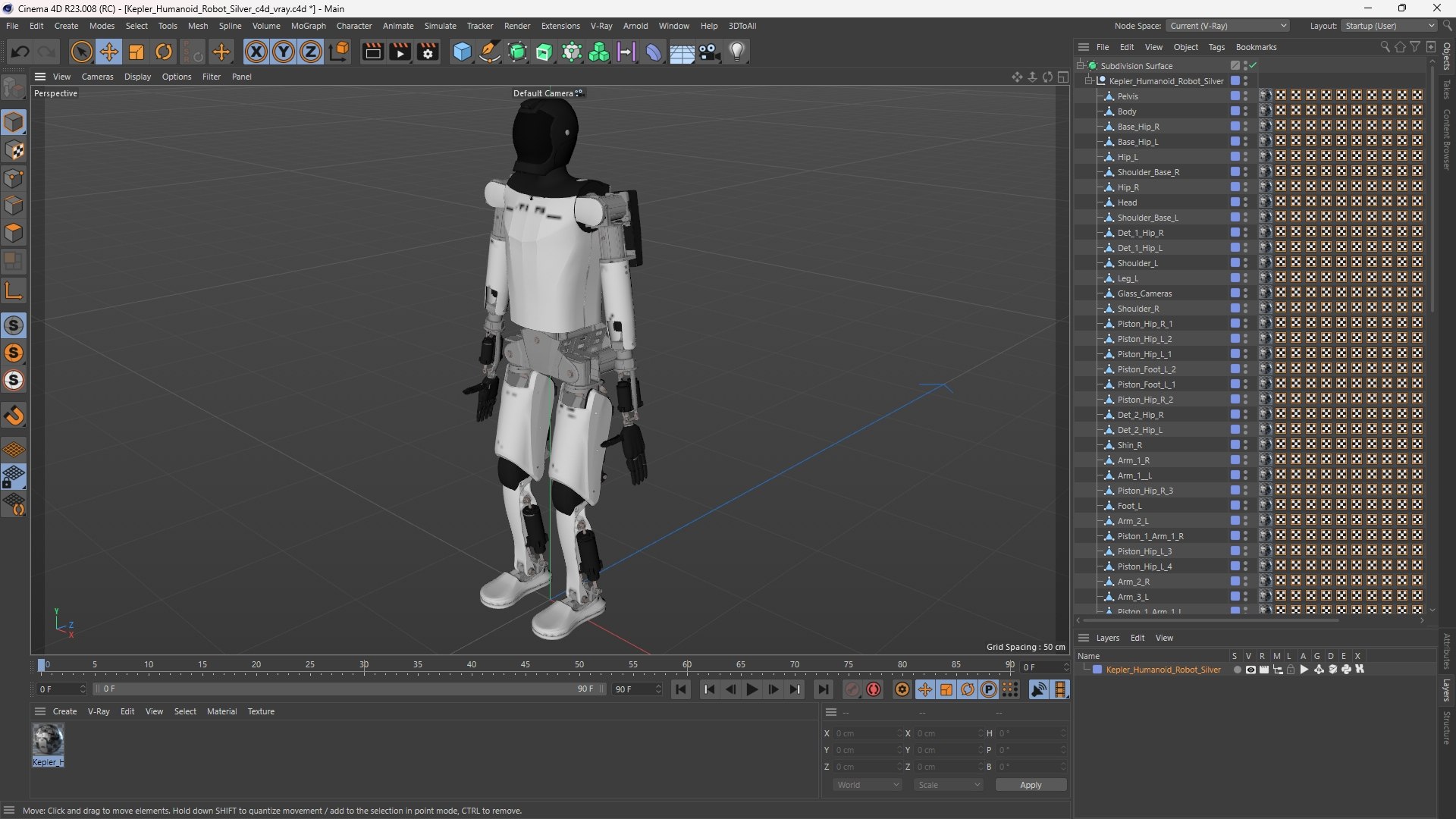The image size is (1456, 819).
Task: Click the Apply button
Action: pyautogui.click(x=1031, y=785)
